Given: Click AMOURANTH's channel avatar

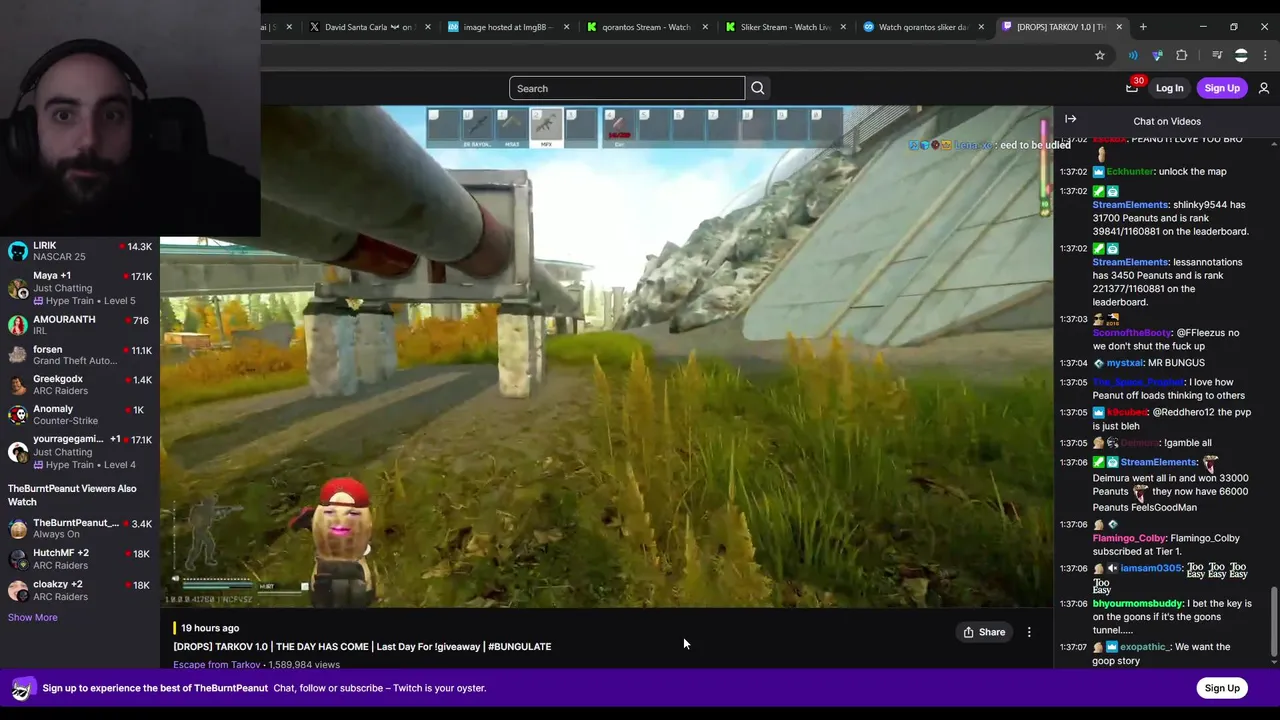Looking at the screenshot, I should coord(18,325).
